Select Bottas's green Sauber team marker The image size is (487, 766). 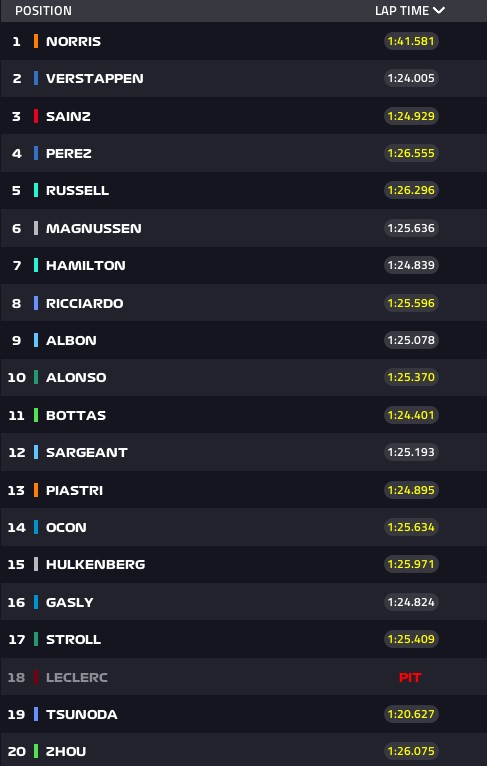click(x=36, y=415)
